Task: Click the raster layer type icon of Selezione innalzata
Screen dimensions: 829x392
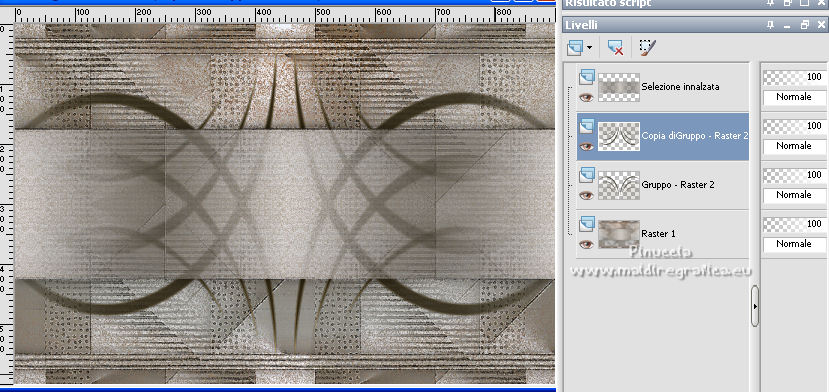Action: pos(586,78)
